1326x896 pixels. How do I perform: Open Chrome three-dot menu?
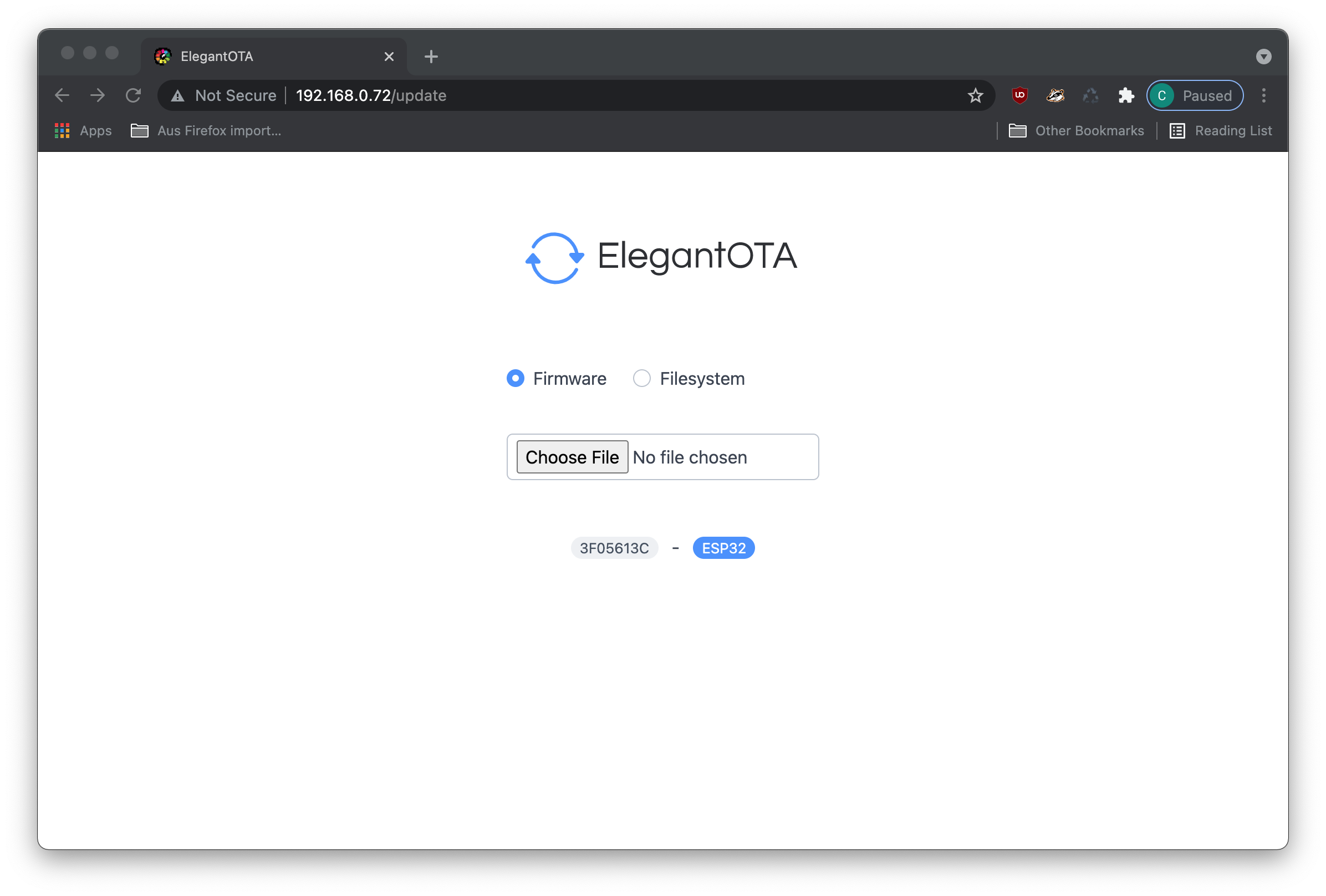point(1263,95)
